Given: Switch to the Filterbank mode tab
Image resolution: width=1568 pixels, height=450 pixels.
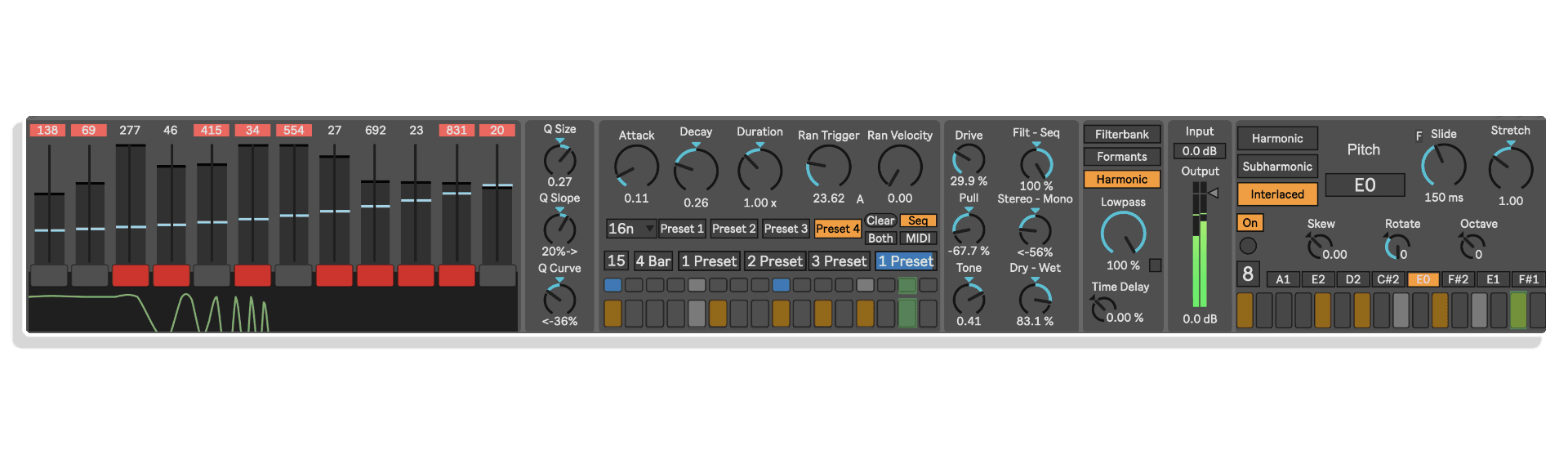Looking at the screenshot, I should (x=1121, y=134).
